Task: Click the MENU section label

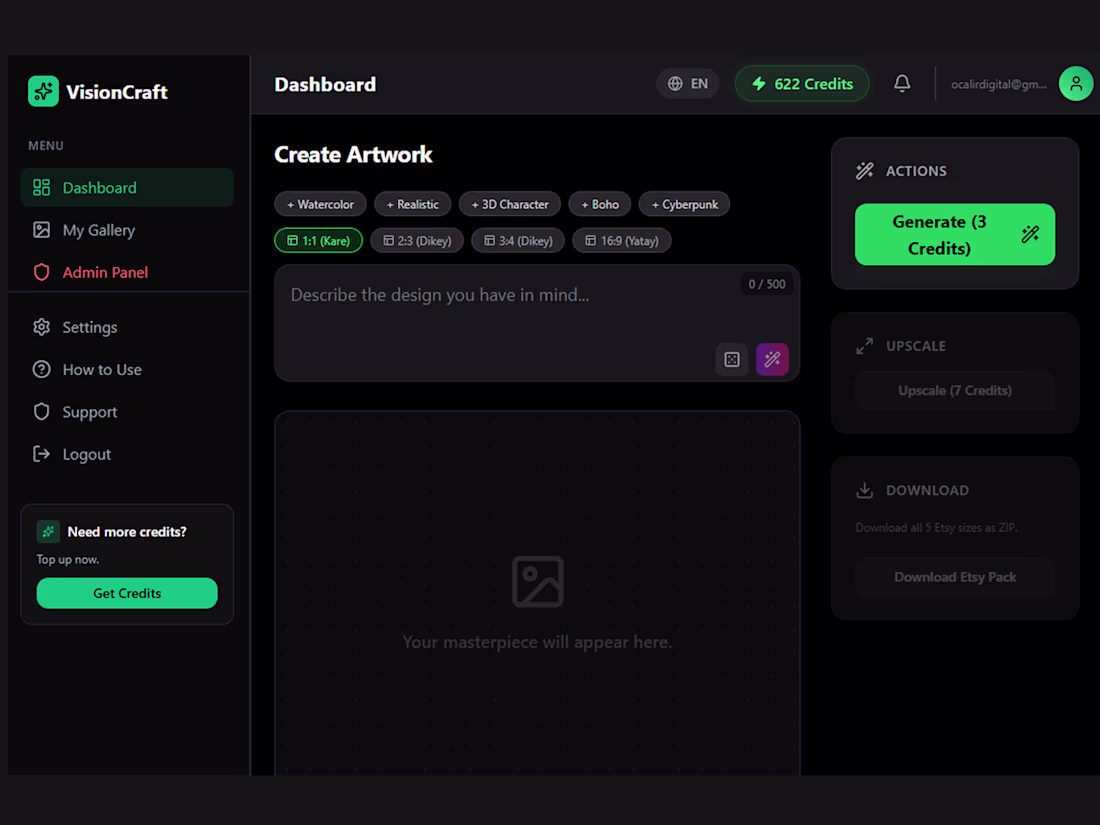Action: (46, 145)
